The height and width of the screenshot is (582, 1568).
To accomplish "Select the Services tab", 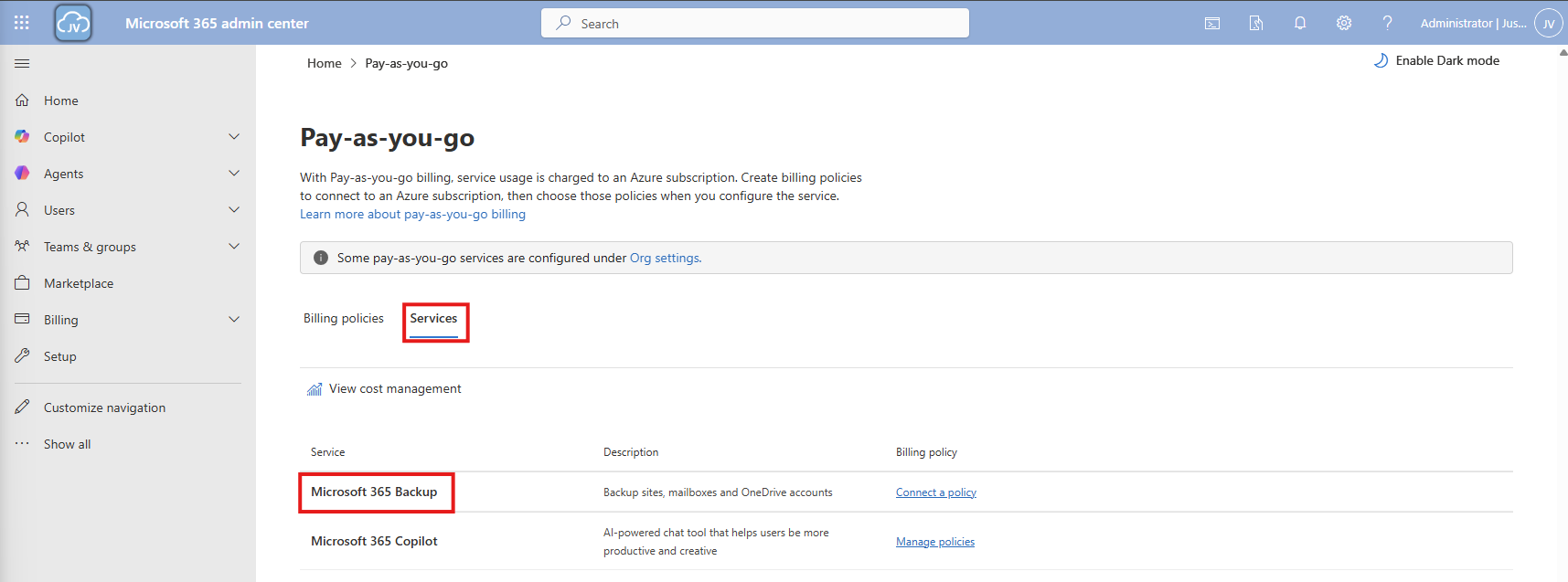I will 433,319.
